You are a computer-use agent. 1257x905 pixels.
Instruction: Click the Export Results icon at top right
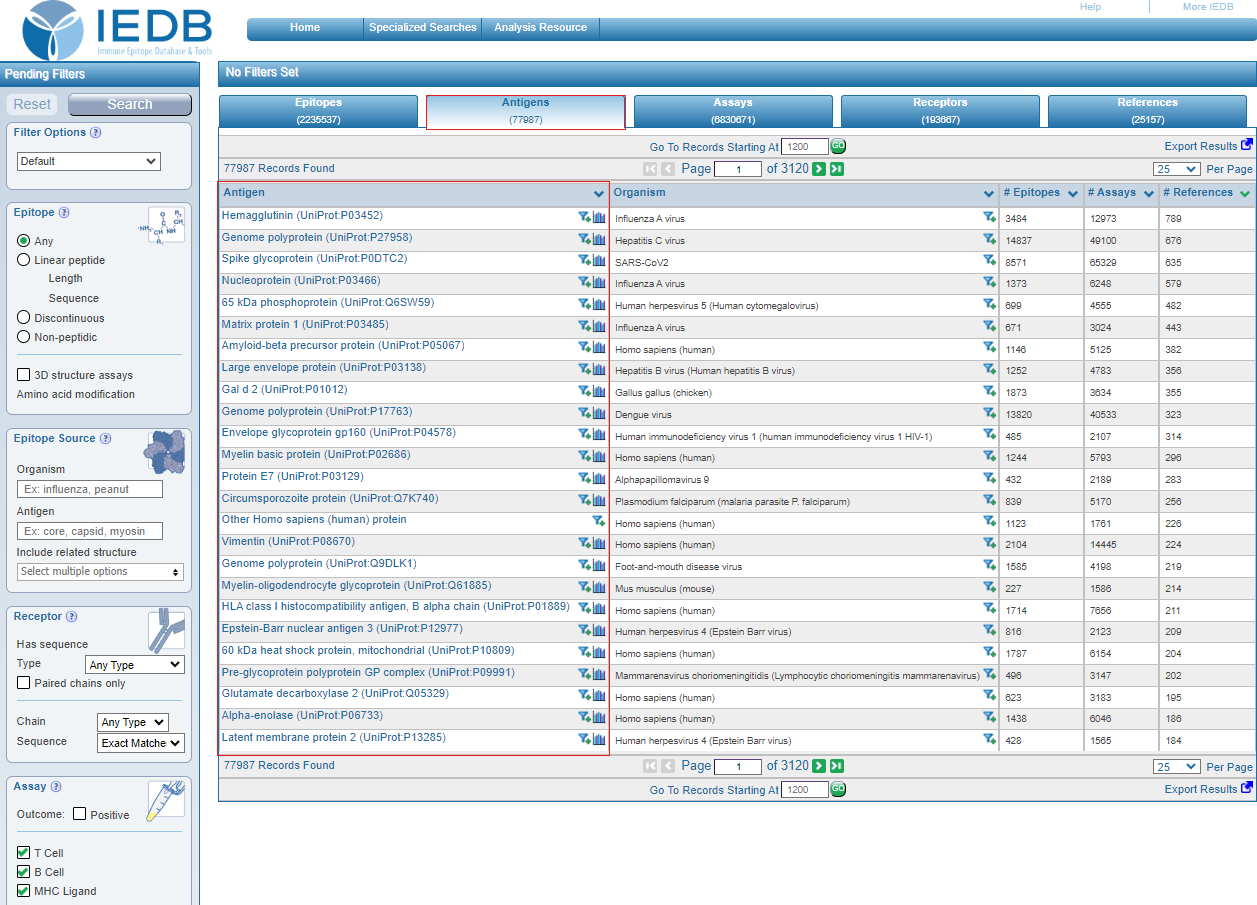coord(1246,145)
